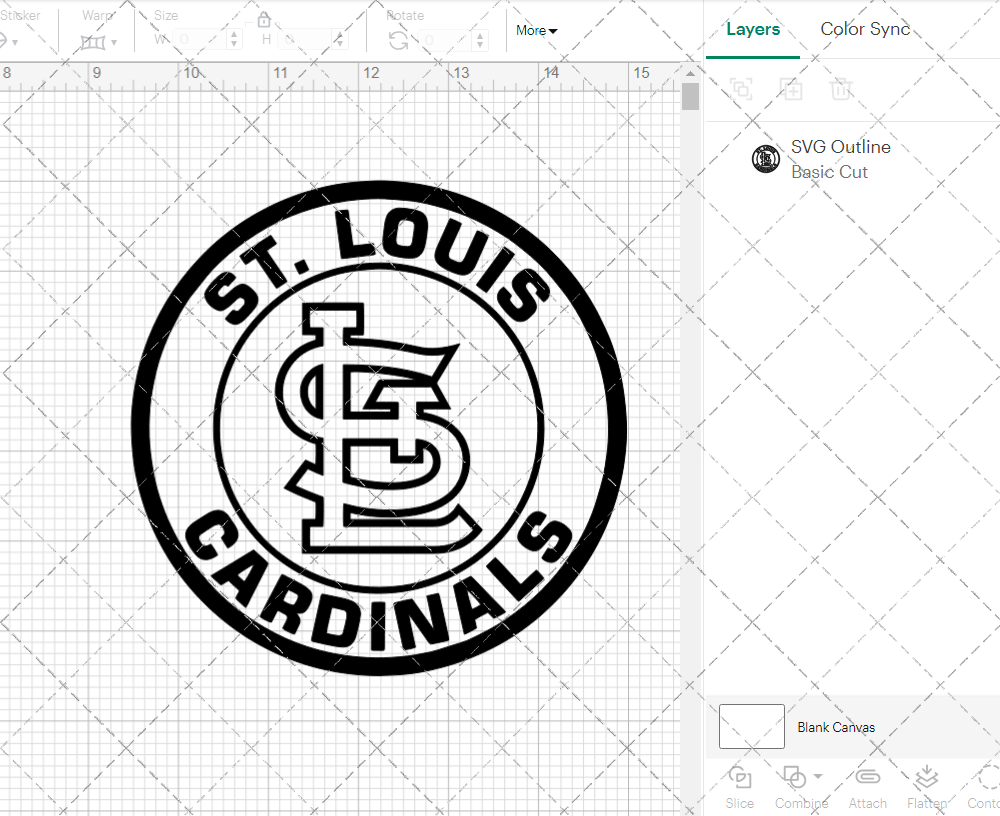
Task: Click the Group layers icon
Action: point(741,89)
